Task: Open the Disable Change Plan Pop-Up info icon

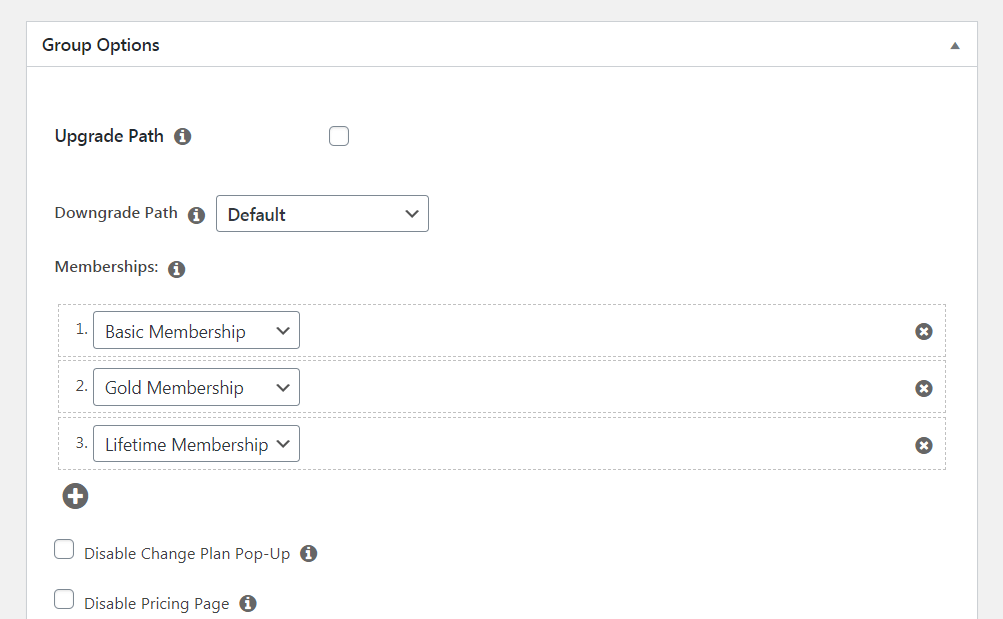Action: click(309, 553)
